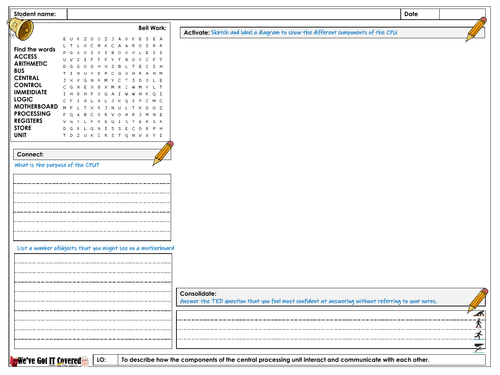Viewport: 500px width, 375px height.
Task: Click the empty Date field
Action: click(x=462, y=14)
